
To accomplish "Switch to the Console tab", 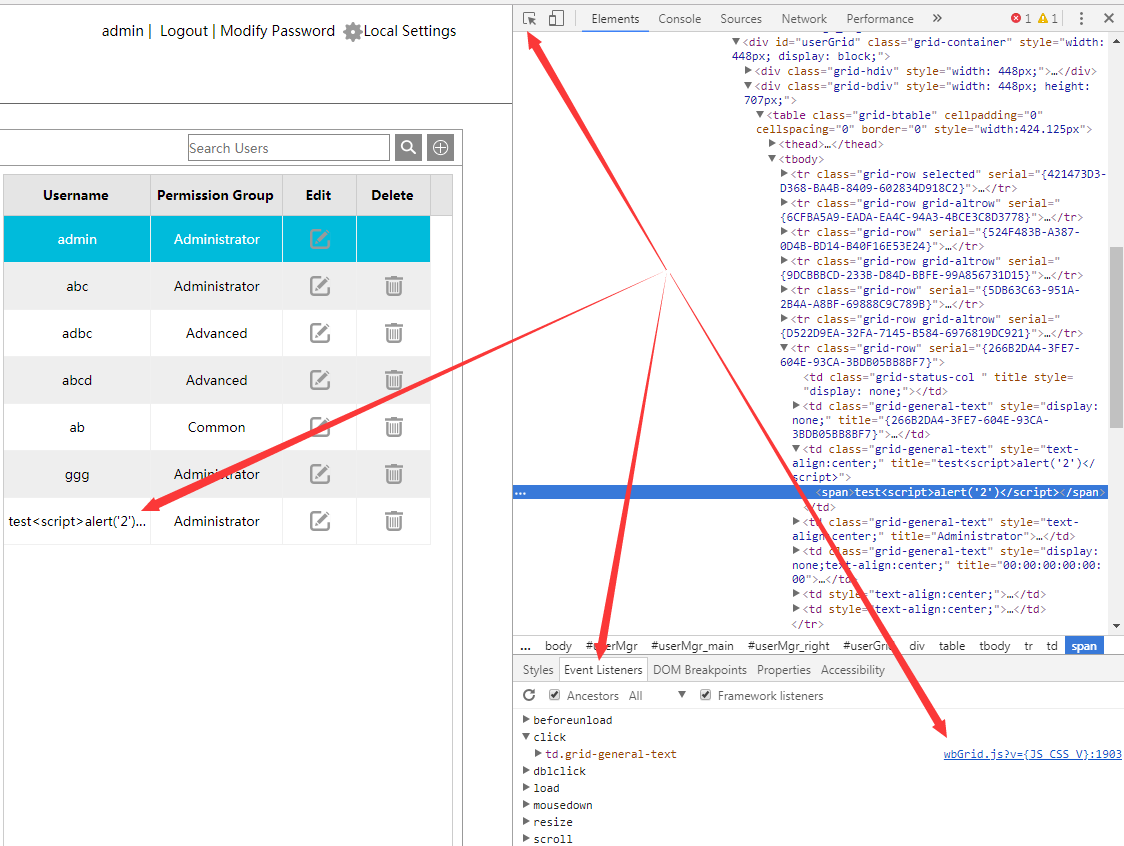I will click(680, 19).
